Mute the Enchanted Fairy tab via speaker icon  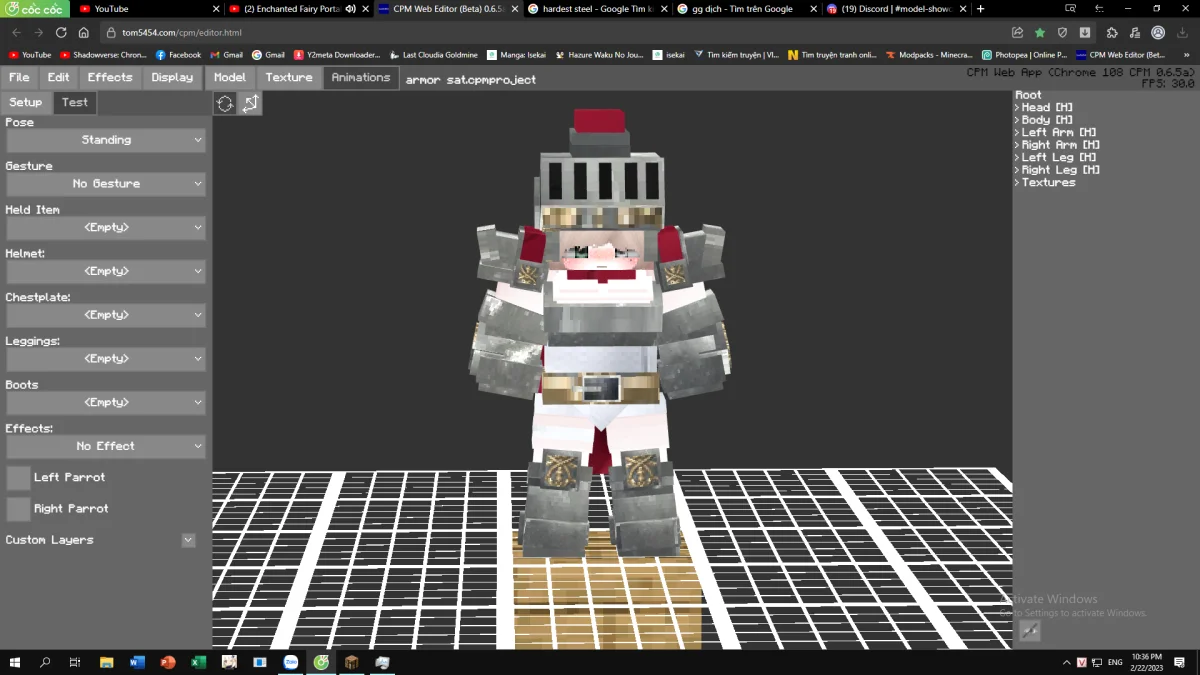click(x=351, y=9)
